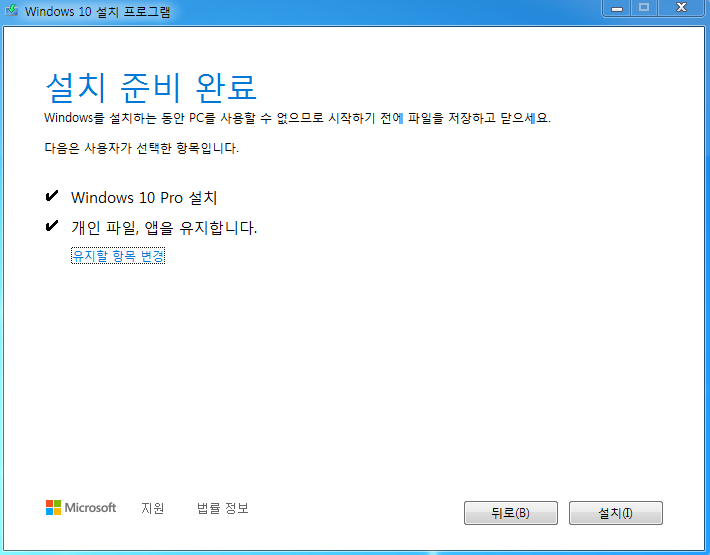The width and height of the screenshot is (710, 555).
Task: Click the '다음은 사용자가 선택한 항목입니다.' text
Action: click(x=141, y=148)
